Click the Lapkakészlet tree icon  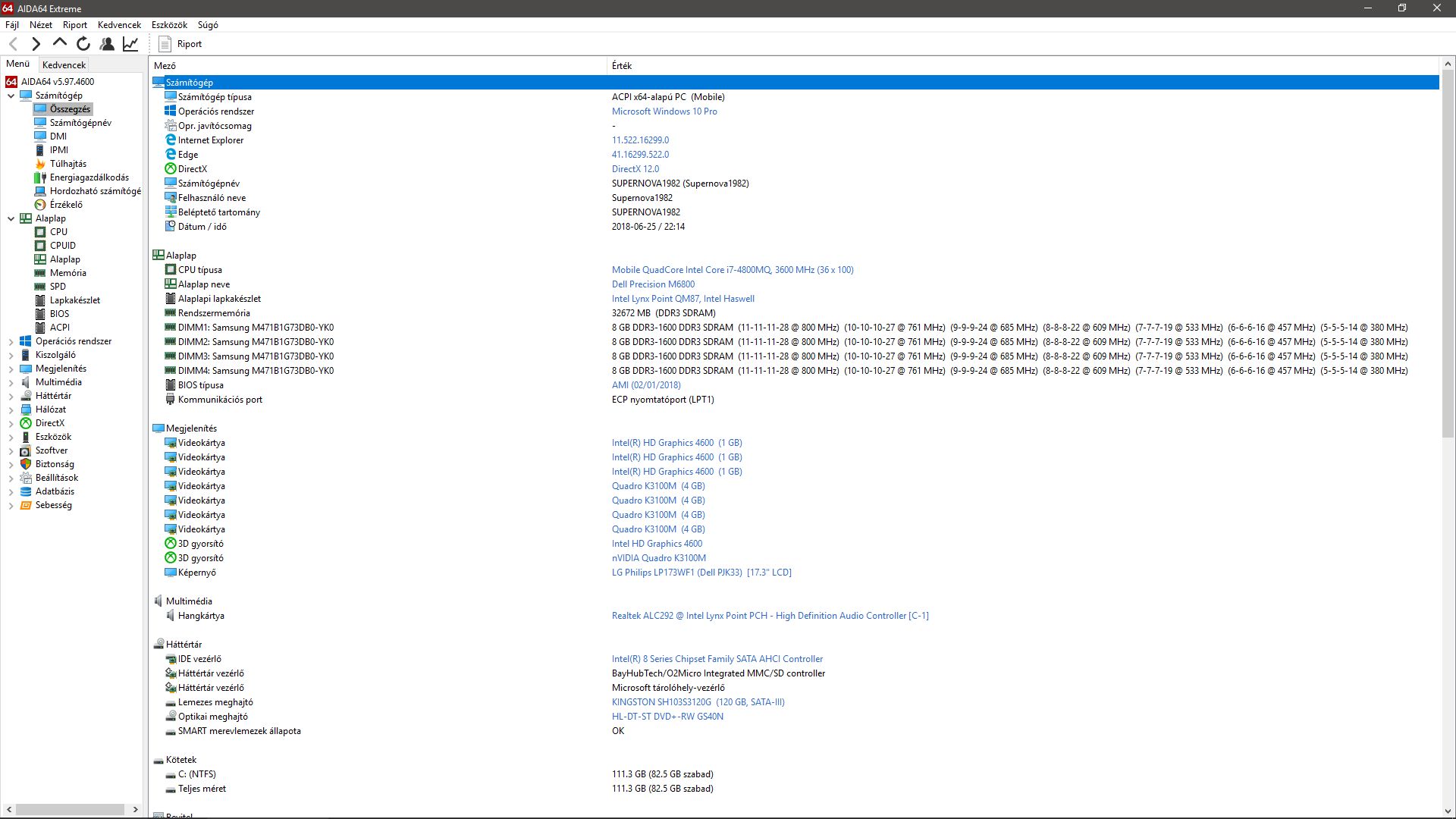(40, 300)
